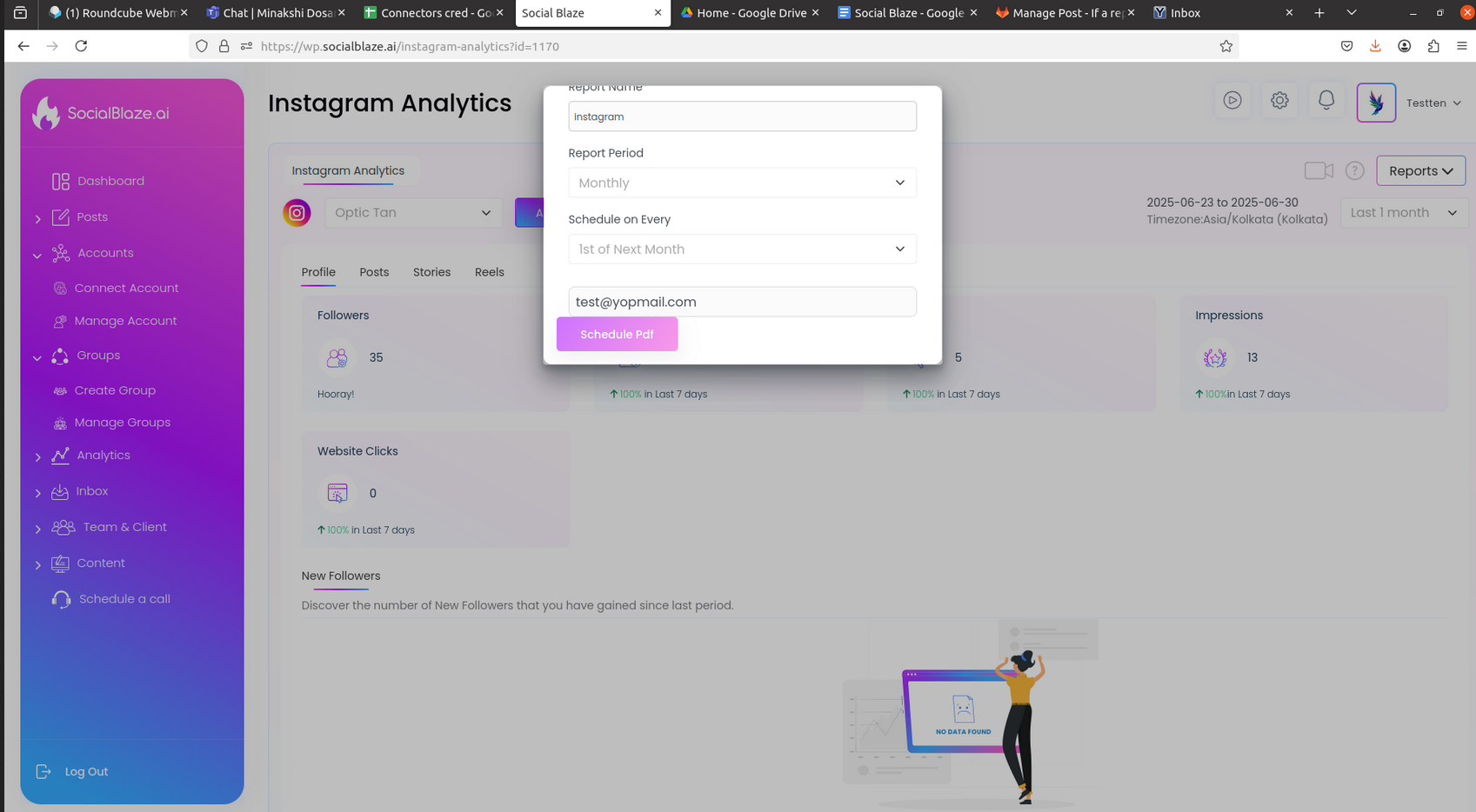Open the Last 1 month range dropdown
The width and height of the screenshot is (1476, 812).
coord(1405,213)
